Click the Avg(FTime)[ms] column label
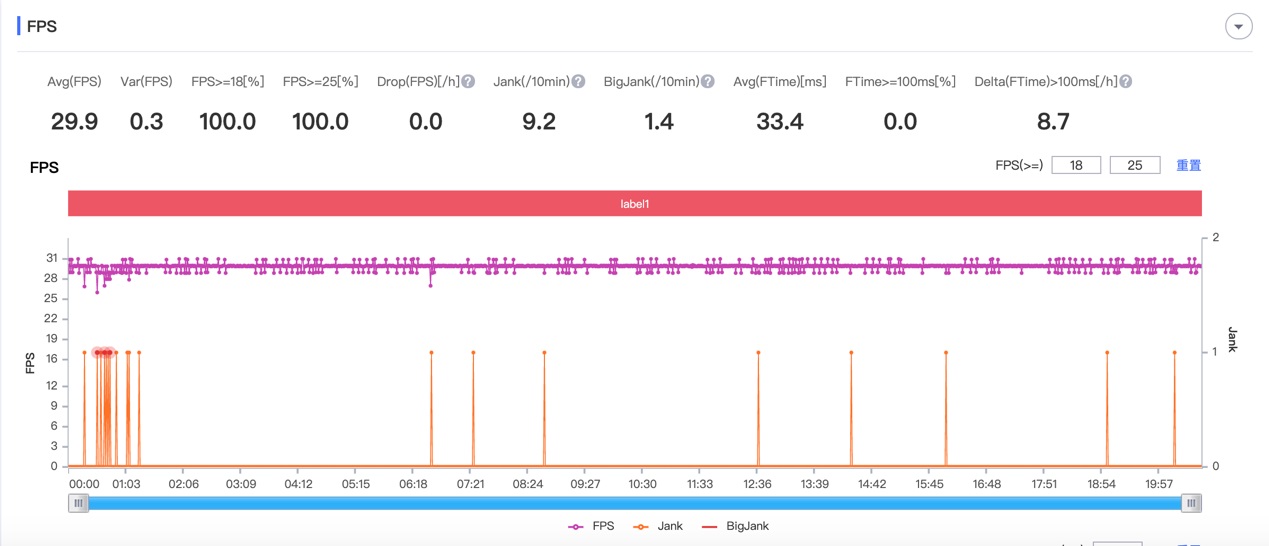This screenshot has height=546, width=1269. tap(780, 82)
